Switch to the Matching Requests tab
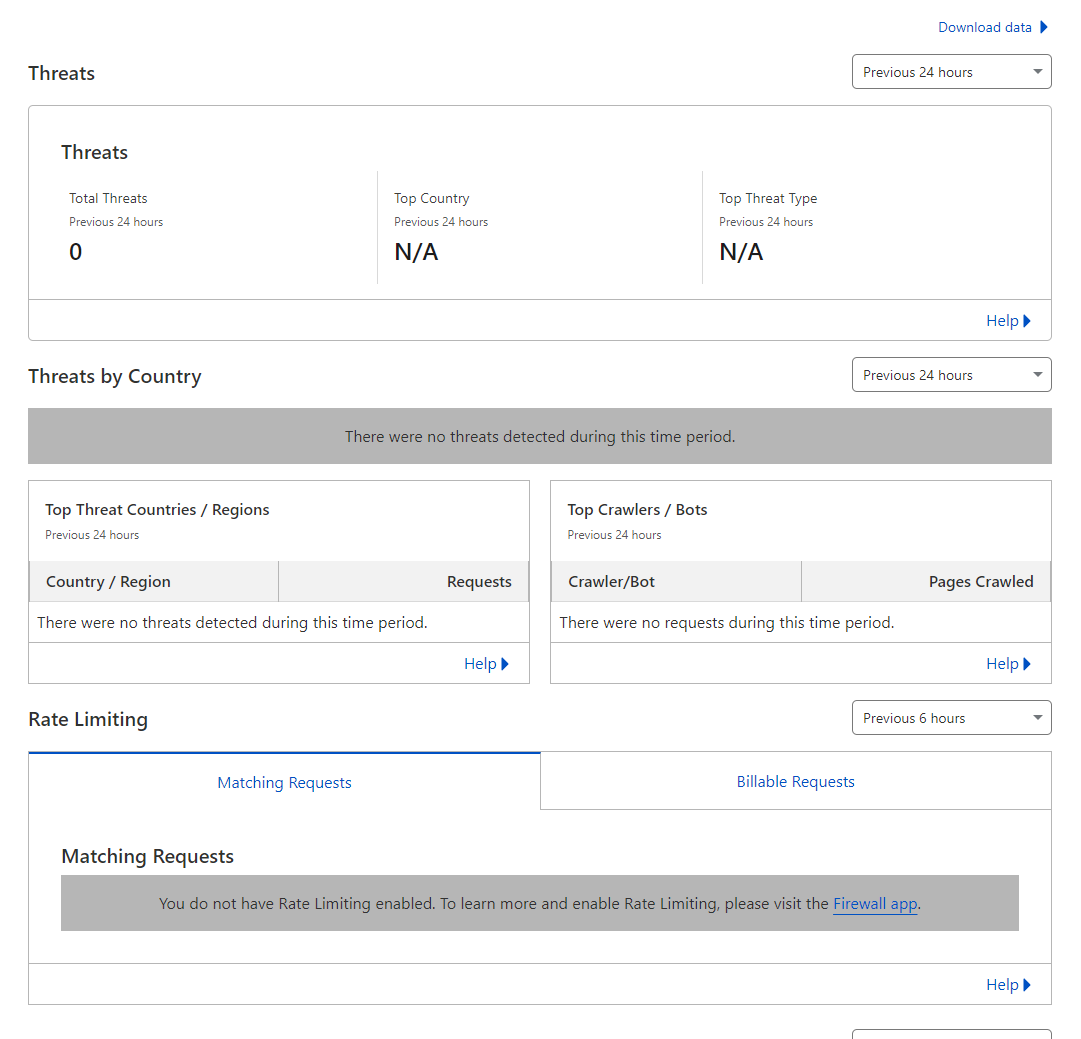This screenshot has height=1039, width=1081. (x=284, y=783)
